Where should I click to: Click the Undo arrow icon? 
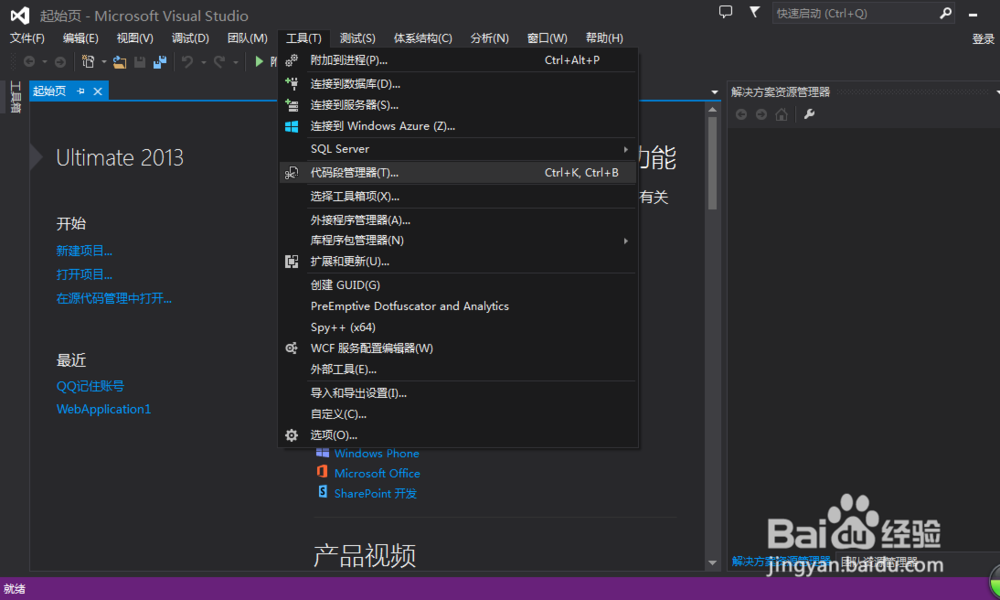click(187, 62)
